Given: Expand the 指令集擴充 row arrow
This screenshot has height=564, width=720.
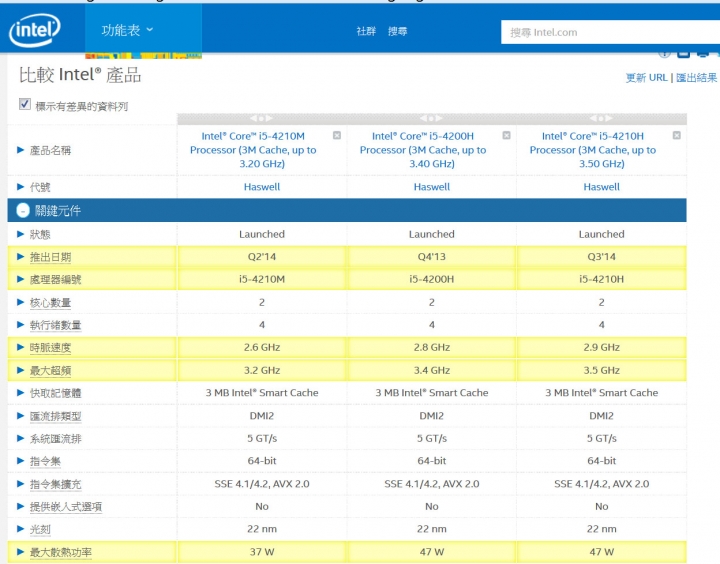Looking at the screenshot, I should pyautogui.click(x=20, y=483).
